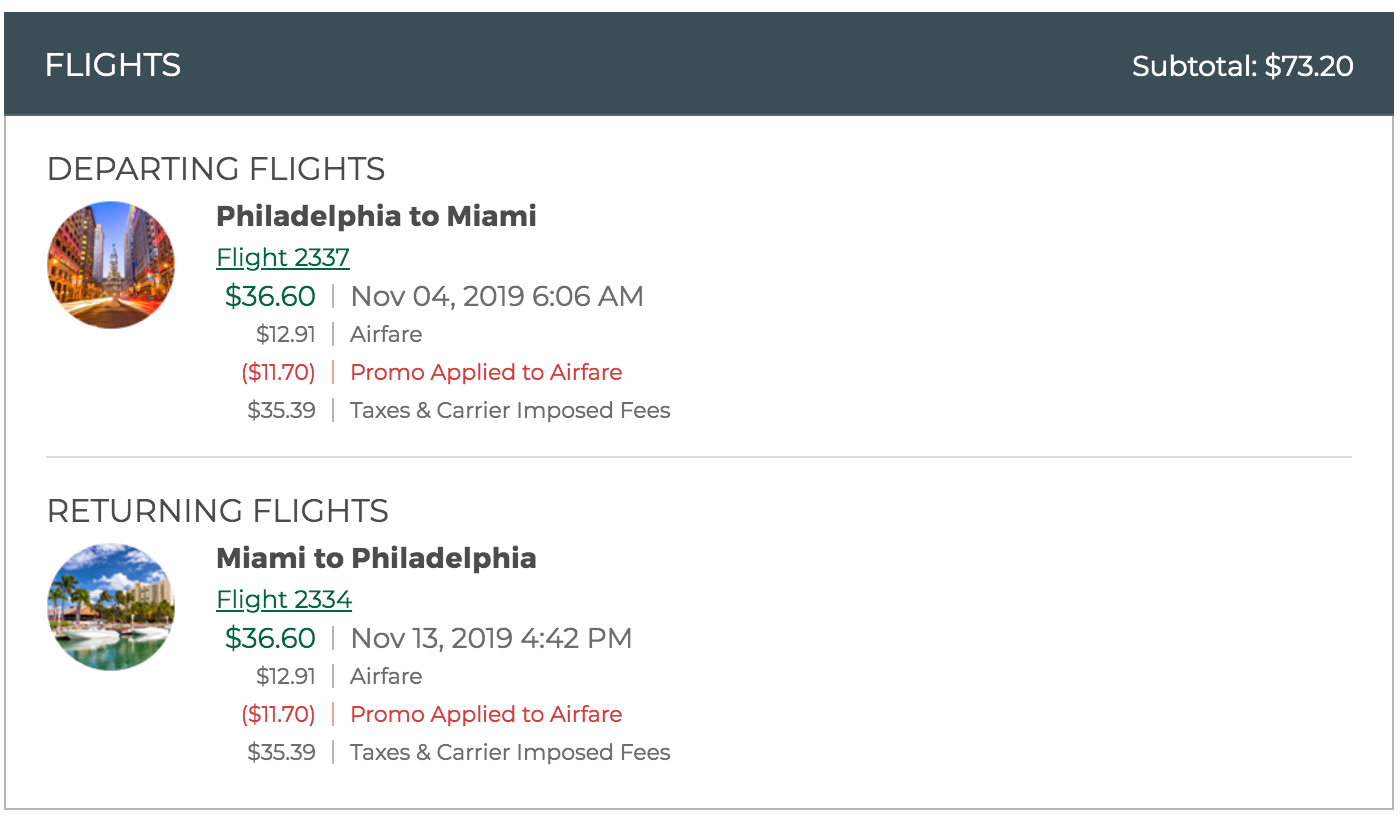Click the departing flight $36.60 price
The height and width of the screenshot is (824, 1400).
pos(270,296)
